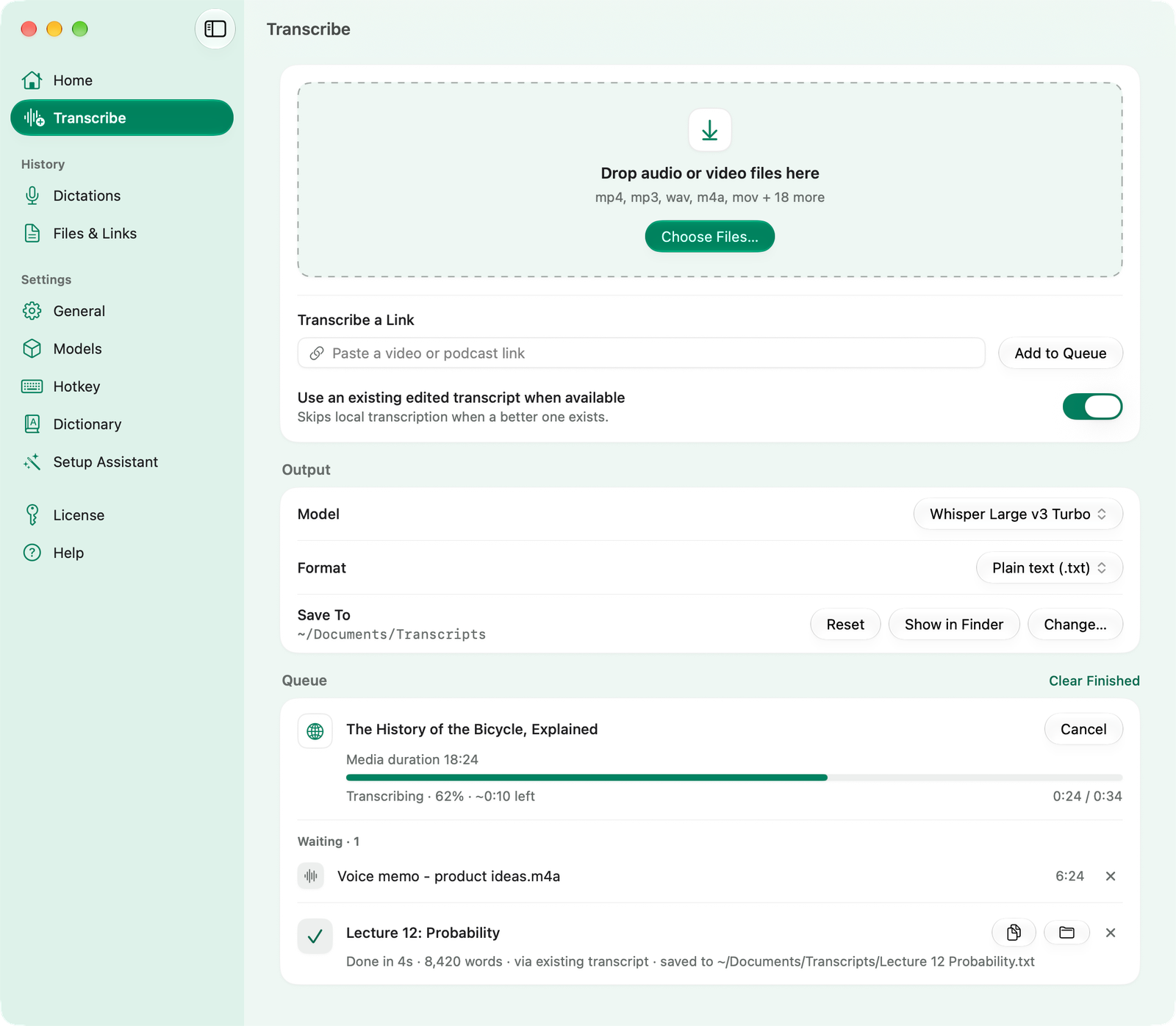The image size is (1176, 1026).
Task: Reset the Save To location
Action: tap(845, 624)
